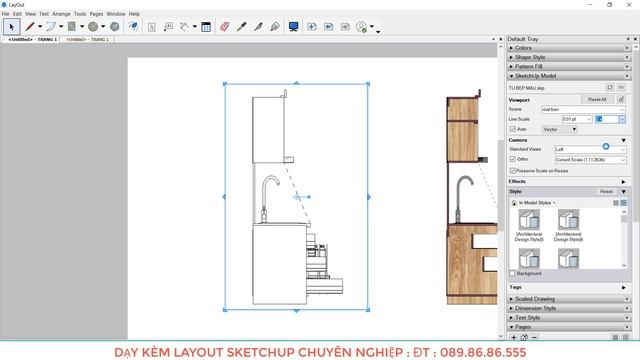
Task: Edit viewport icon next to Reset All
Action: click(x=621, y=99)
